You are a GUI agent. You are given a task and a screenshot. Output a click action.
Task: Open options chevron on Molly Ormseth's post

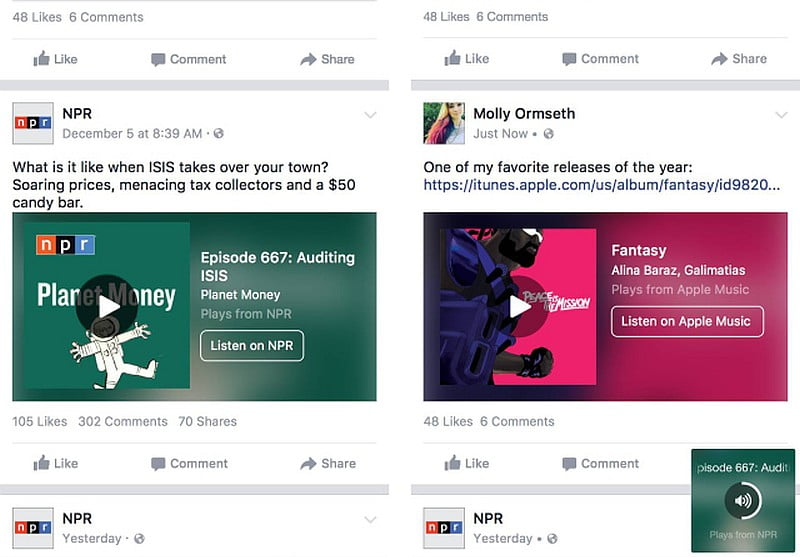(782, 115)
